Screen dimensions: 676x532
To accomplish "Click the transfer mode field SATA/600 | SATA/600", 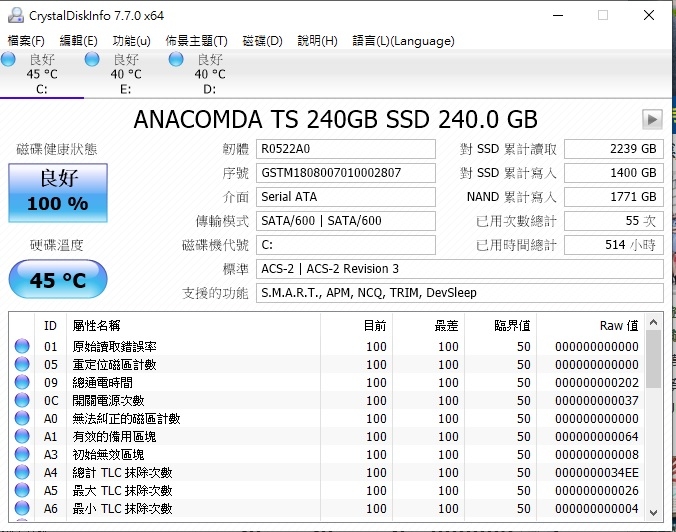I will point(346,221).
